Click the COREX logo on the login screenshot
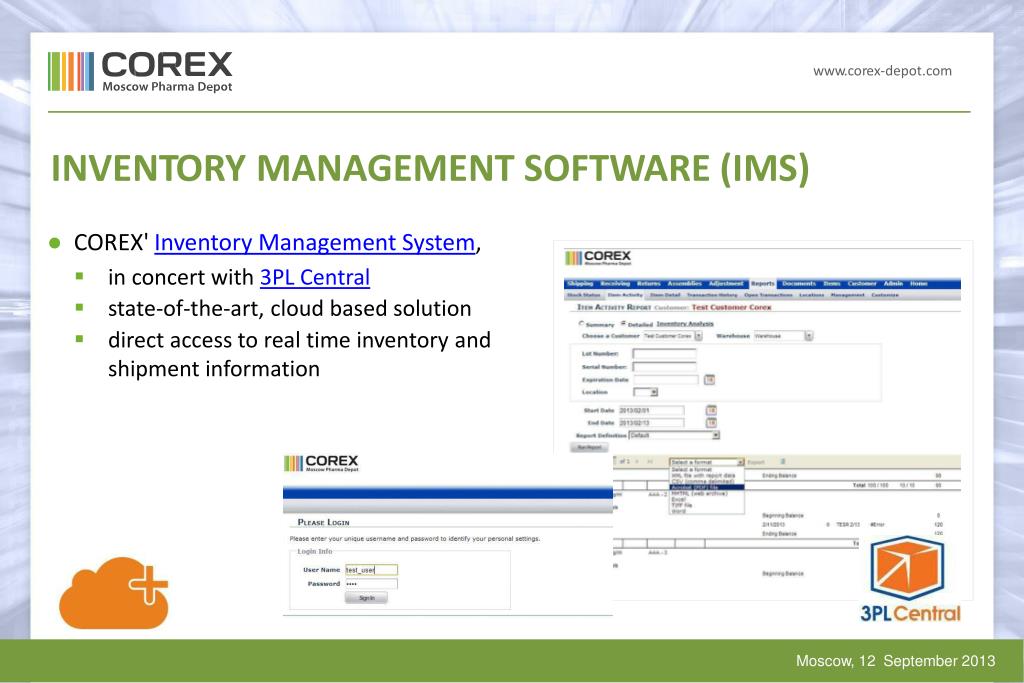The width and height of the screenshot is (1024, 683). (321, 463)
